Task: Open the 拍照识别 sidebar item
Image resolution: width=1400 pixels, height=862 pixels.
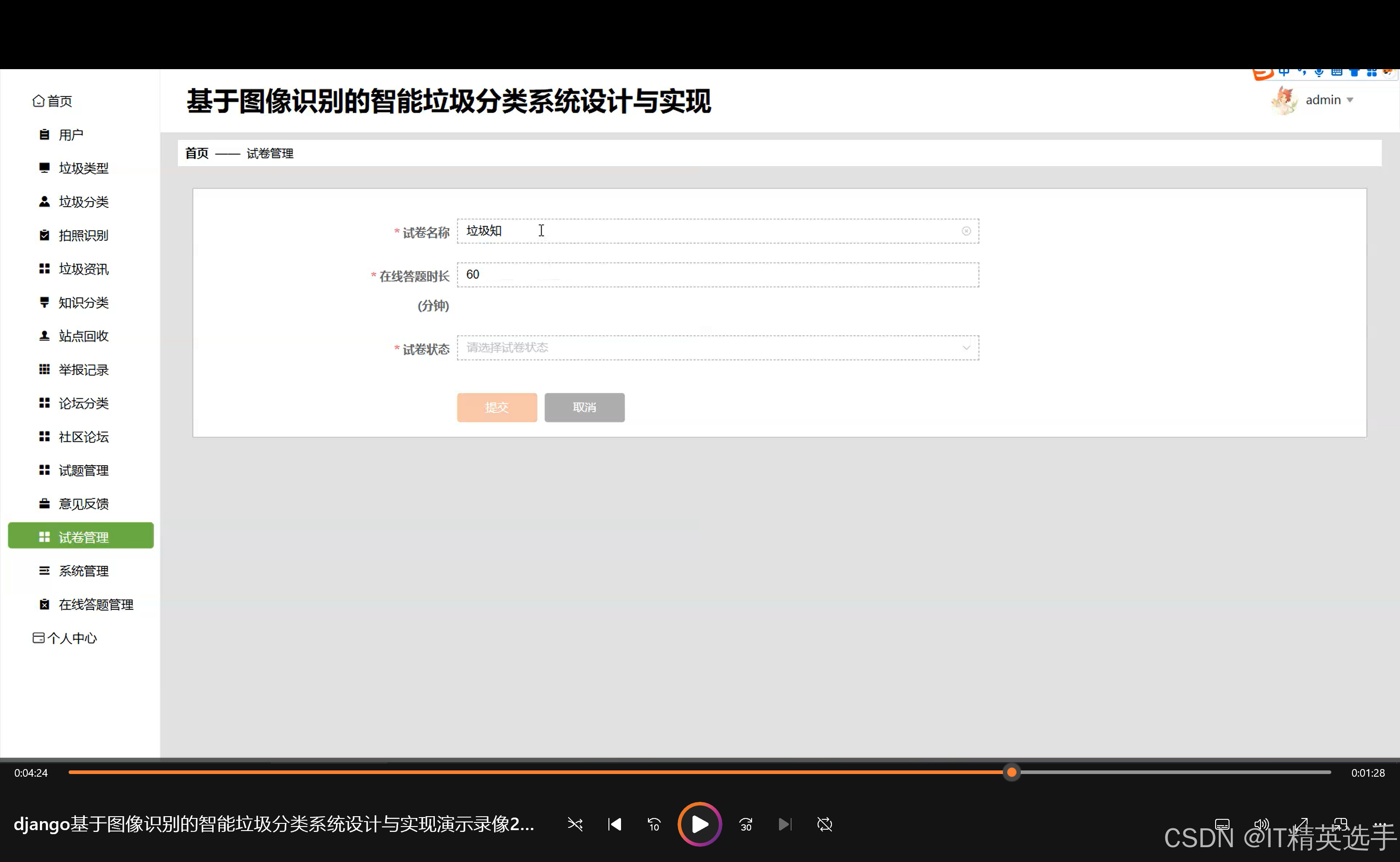Action: (83, 235)
